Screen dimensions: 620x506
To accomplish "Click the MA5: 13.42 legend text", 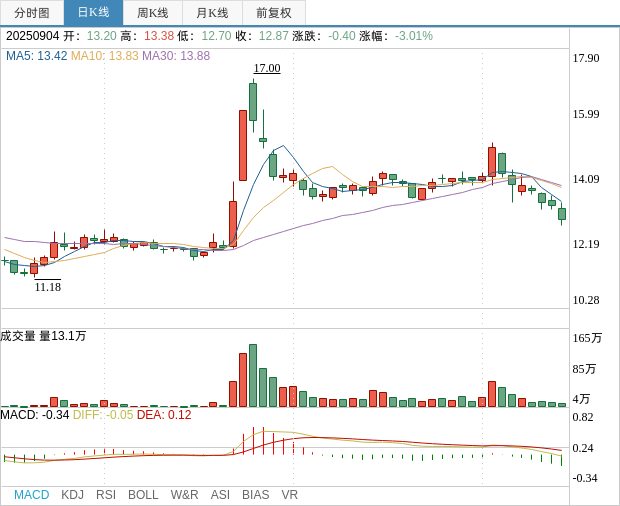I will (x=37, y=56).
